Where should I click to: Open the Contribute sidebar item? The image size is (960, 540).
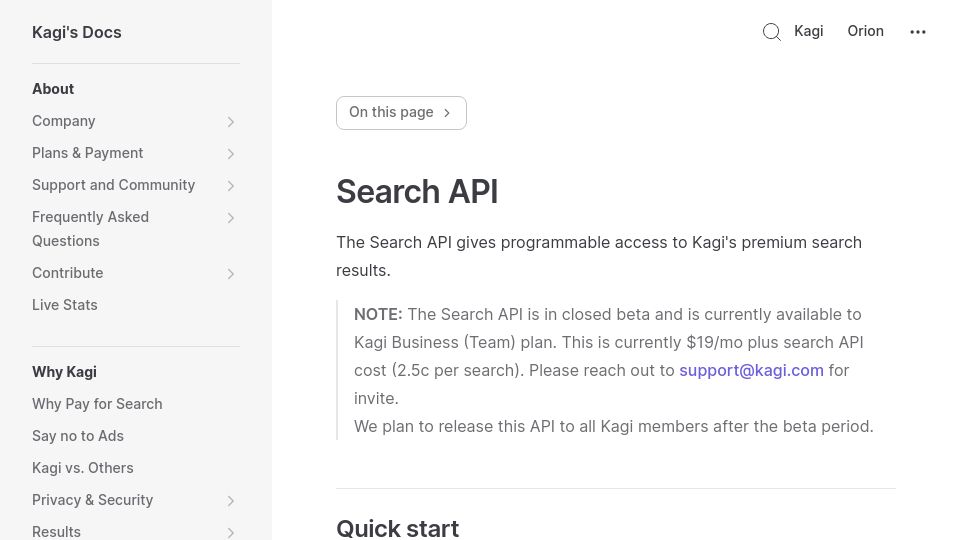(67, 273)
